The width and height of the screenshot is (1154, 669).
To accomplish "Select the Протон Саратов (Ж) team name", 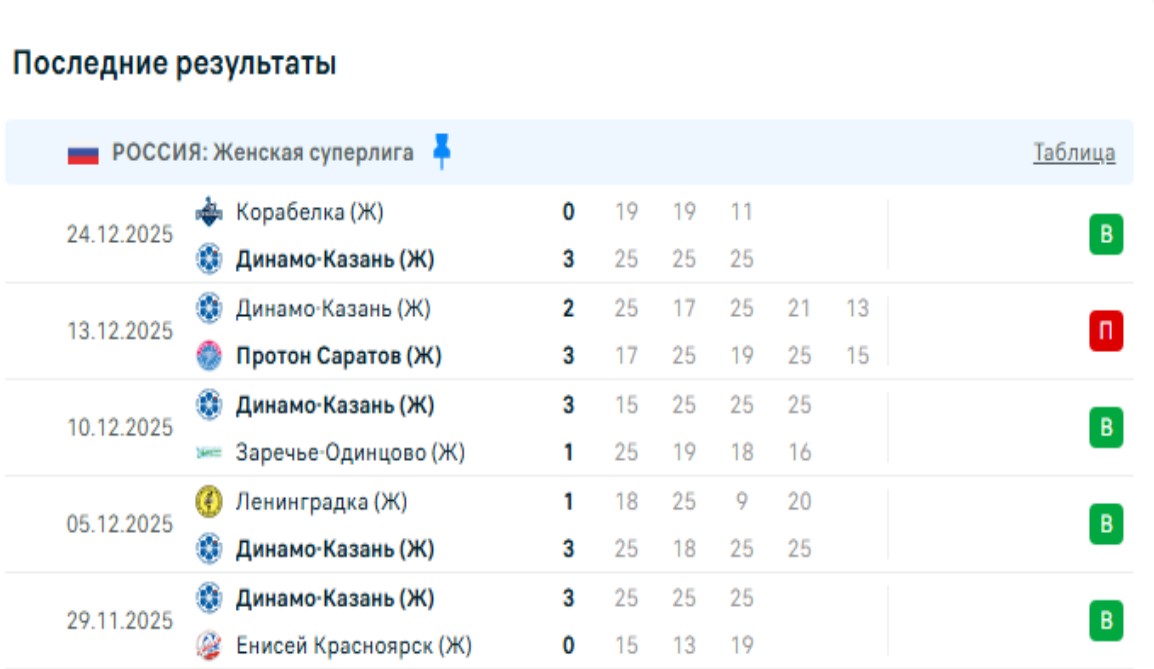I will [x=338, y=356].
